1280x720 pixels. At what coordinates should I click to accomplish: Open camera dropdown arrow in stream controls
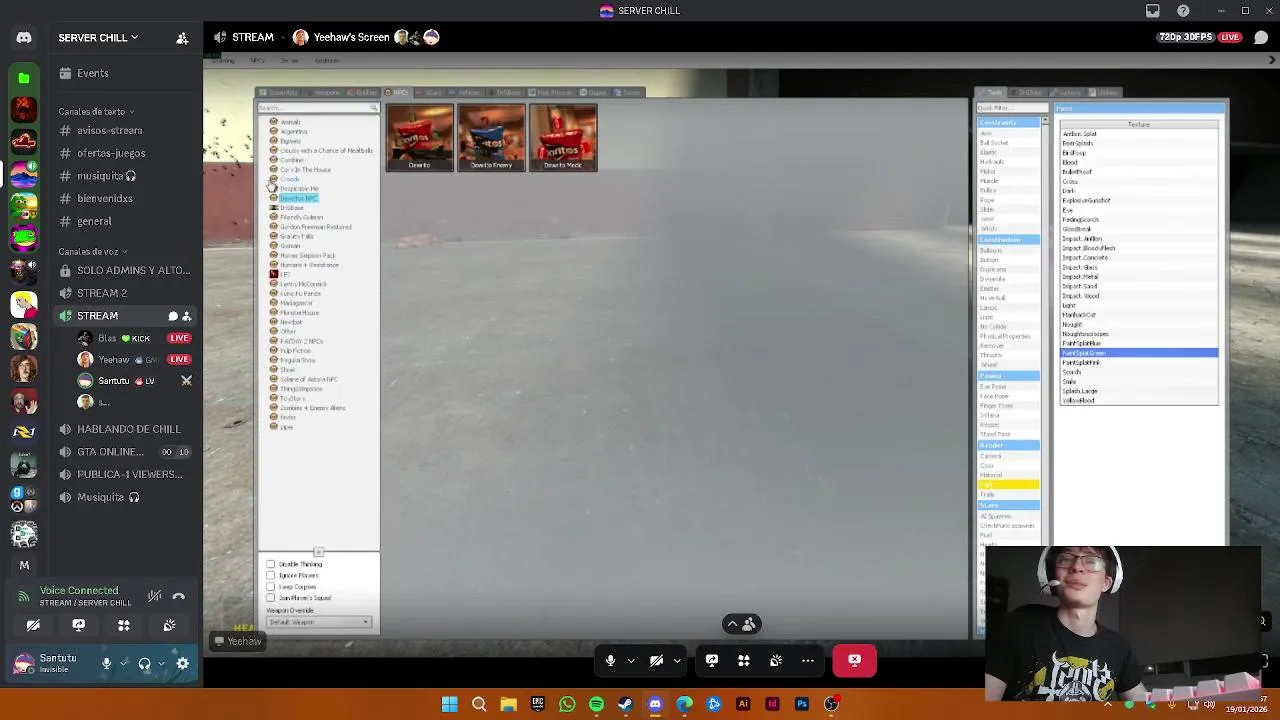point(677,661)
